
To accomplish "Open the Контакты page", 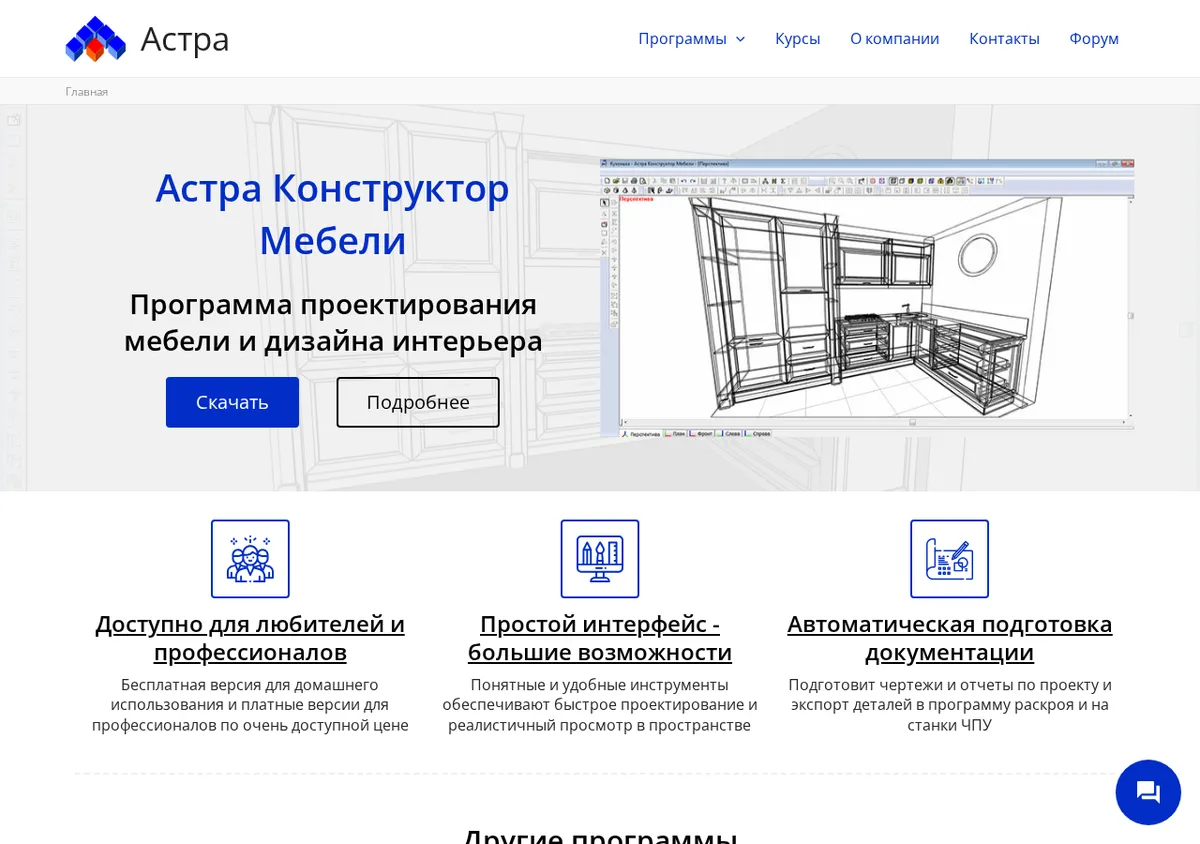I will click(1004, 39).
